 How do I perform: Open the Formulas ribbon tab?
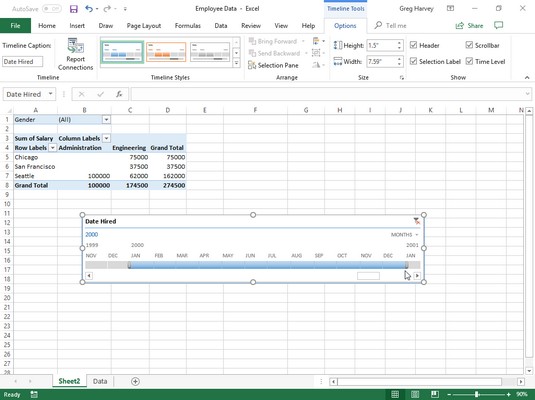(x=188, y=26)
